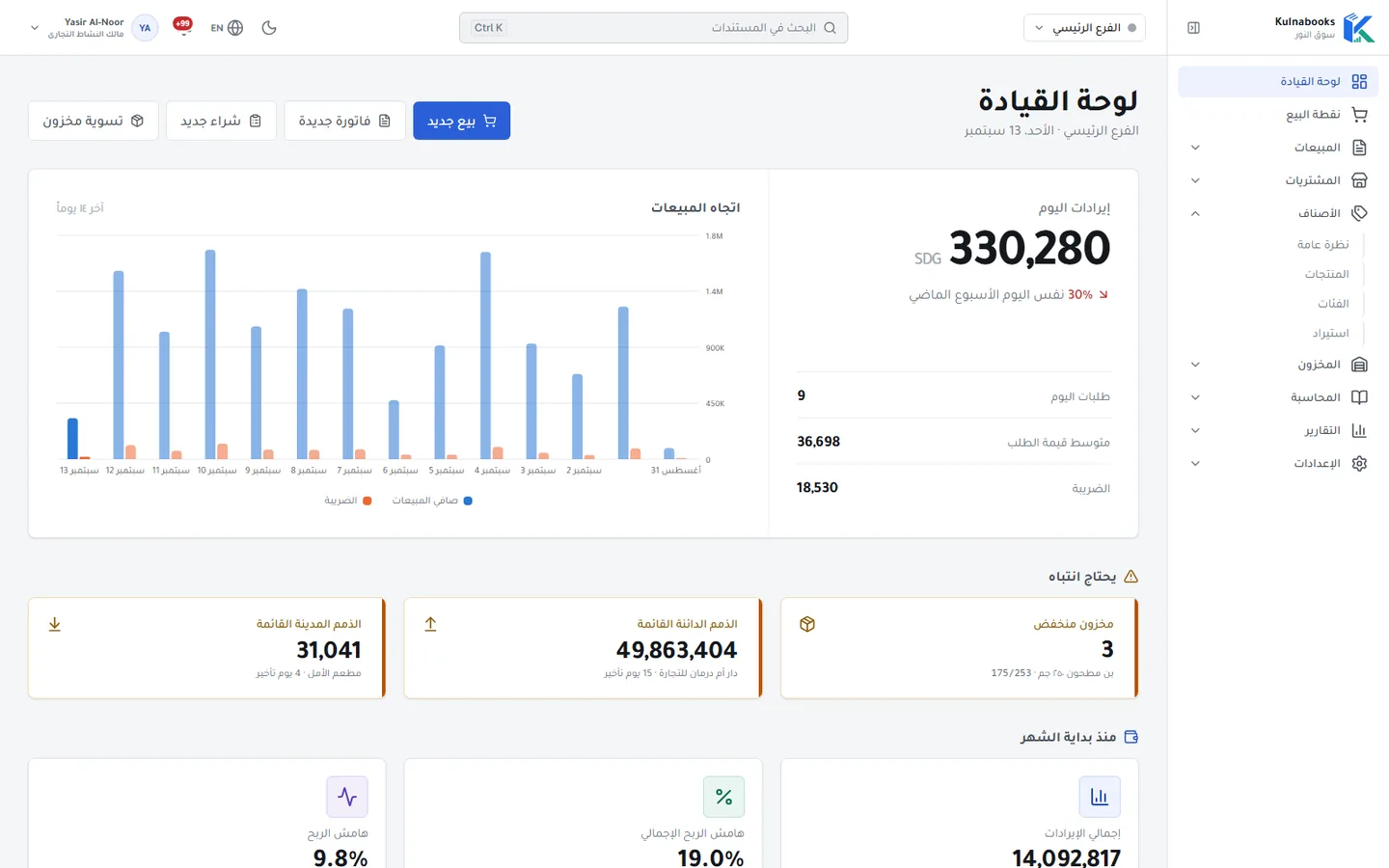Click the الضريبة value 18,530
Image resolution: width=1389 pixels, height=868 pixels.
[x=817, y=488]
